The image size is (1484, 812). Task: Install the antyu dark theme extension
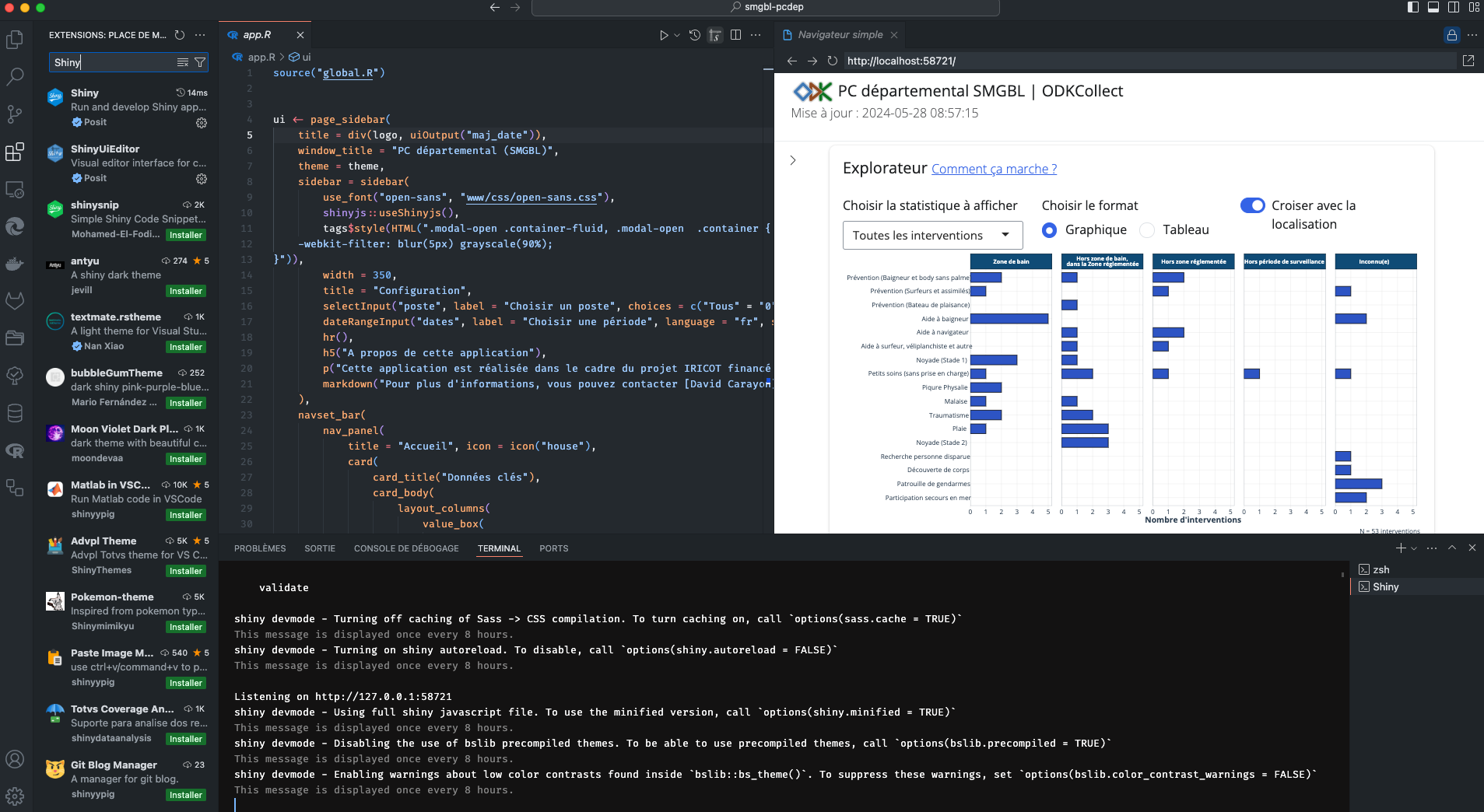(x=185, y=290)
